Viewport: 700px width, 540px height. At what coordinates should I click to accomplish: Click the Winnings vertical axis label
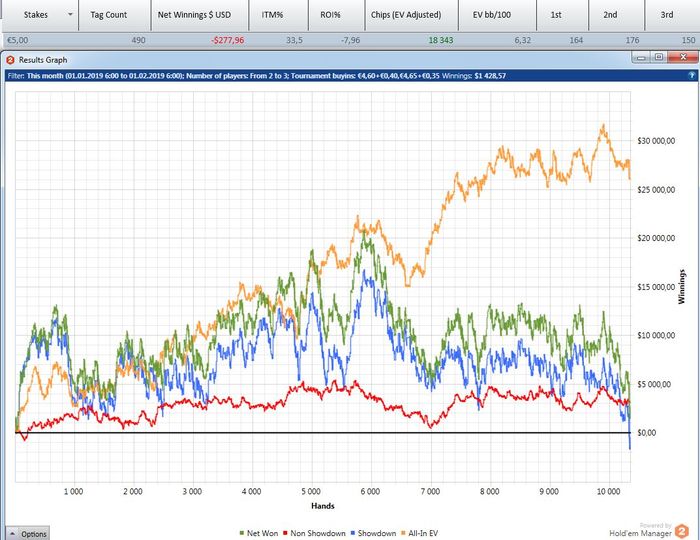[681, 287]
